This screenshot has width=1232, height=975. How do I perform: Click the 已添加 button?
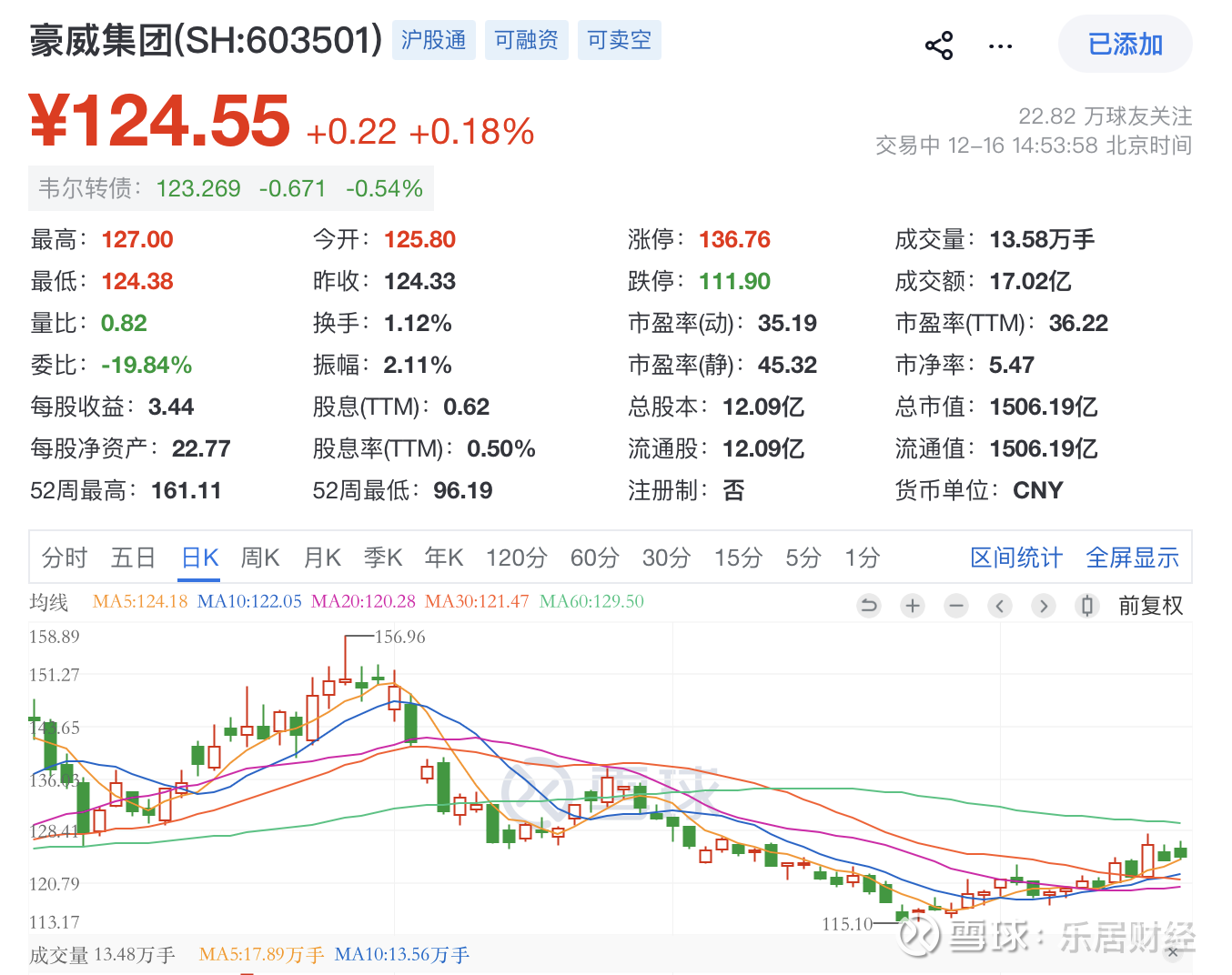coord(1126,45)
